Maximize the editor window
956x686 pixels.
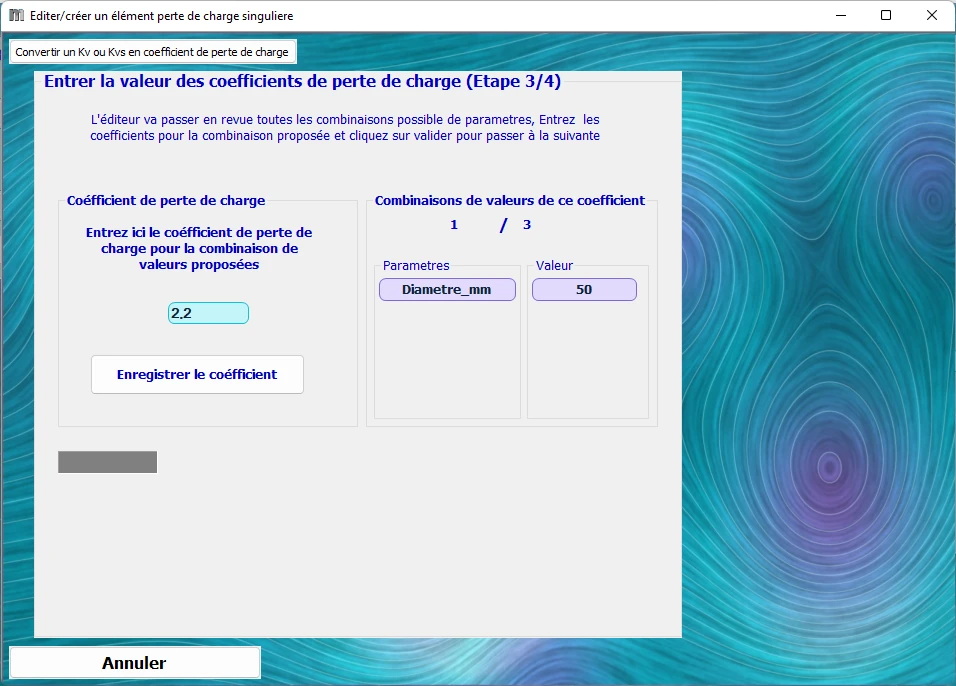886,15
